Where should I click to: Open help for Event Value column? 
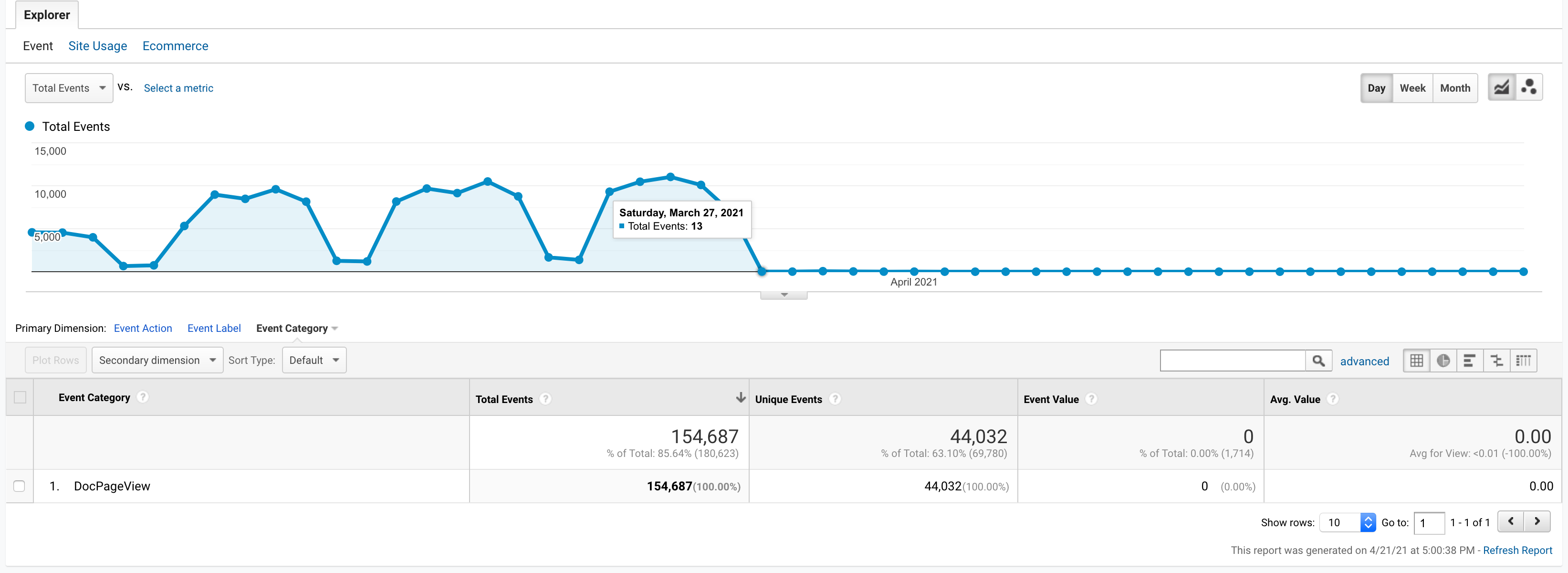[1092, 399]
